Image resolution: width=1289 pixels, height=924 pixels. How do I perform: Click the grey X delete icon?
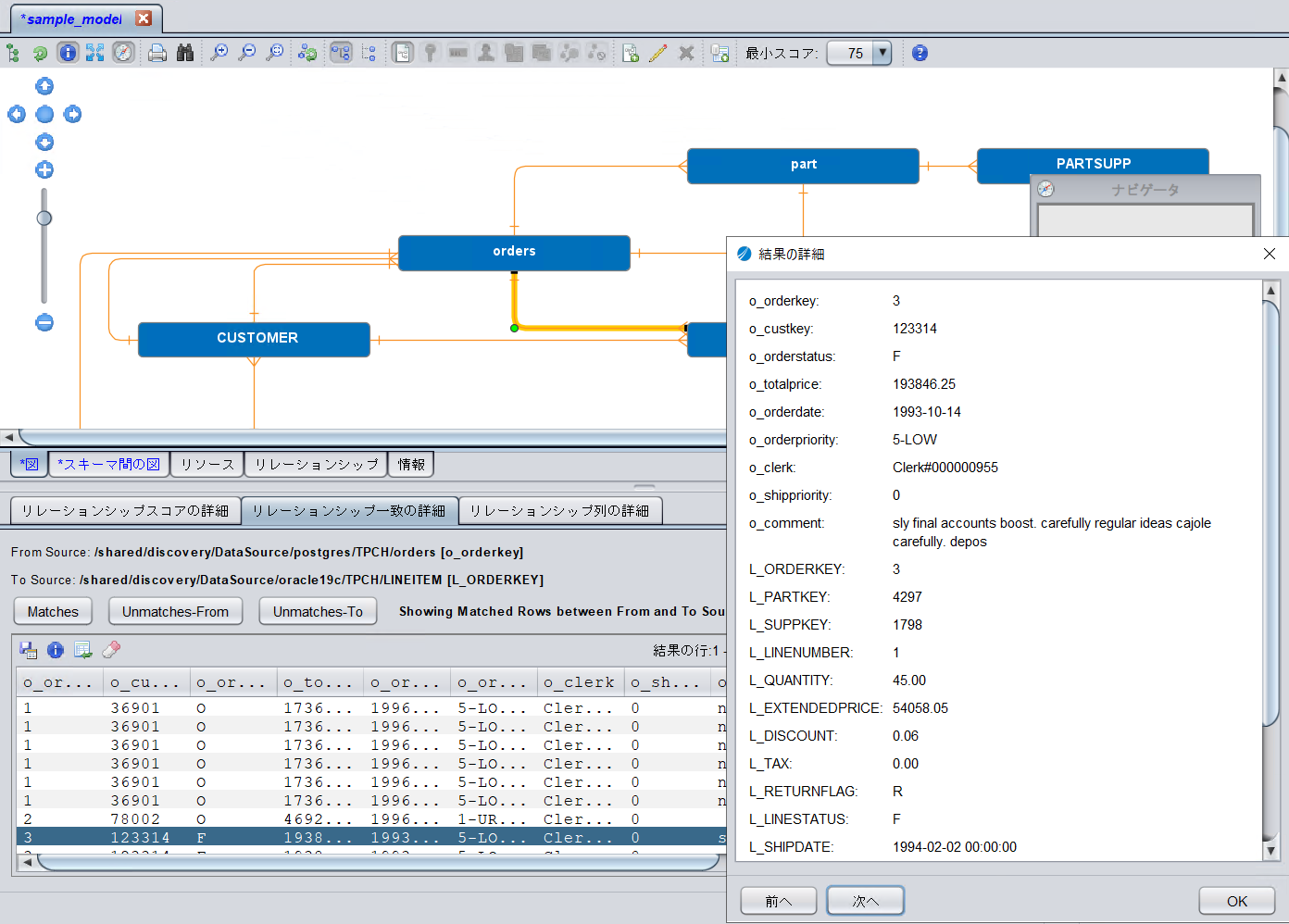pyautogui.click(x=686, y=53)
